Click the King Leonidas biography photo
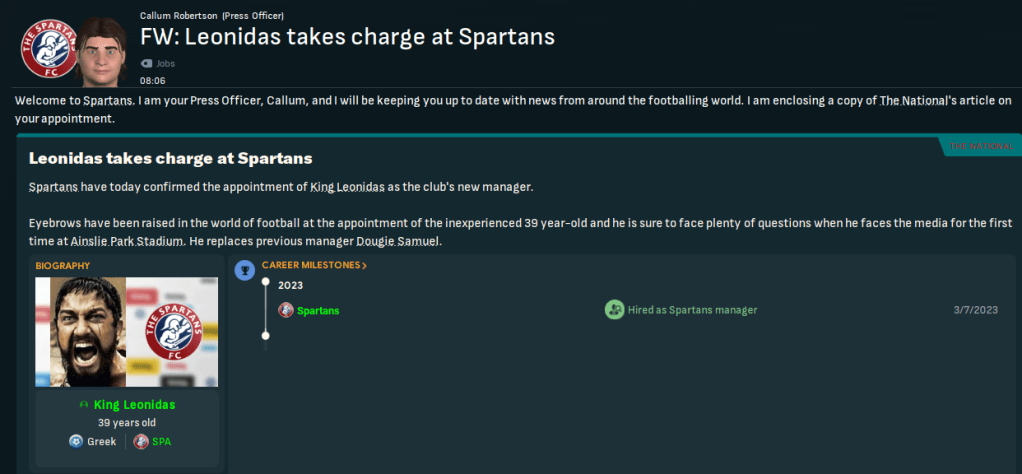 coord(80,332)
